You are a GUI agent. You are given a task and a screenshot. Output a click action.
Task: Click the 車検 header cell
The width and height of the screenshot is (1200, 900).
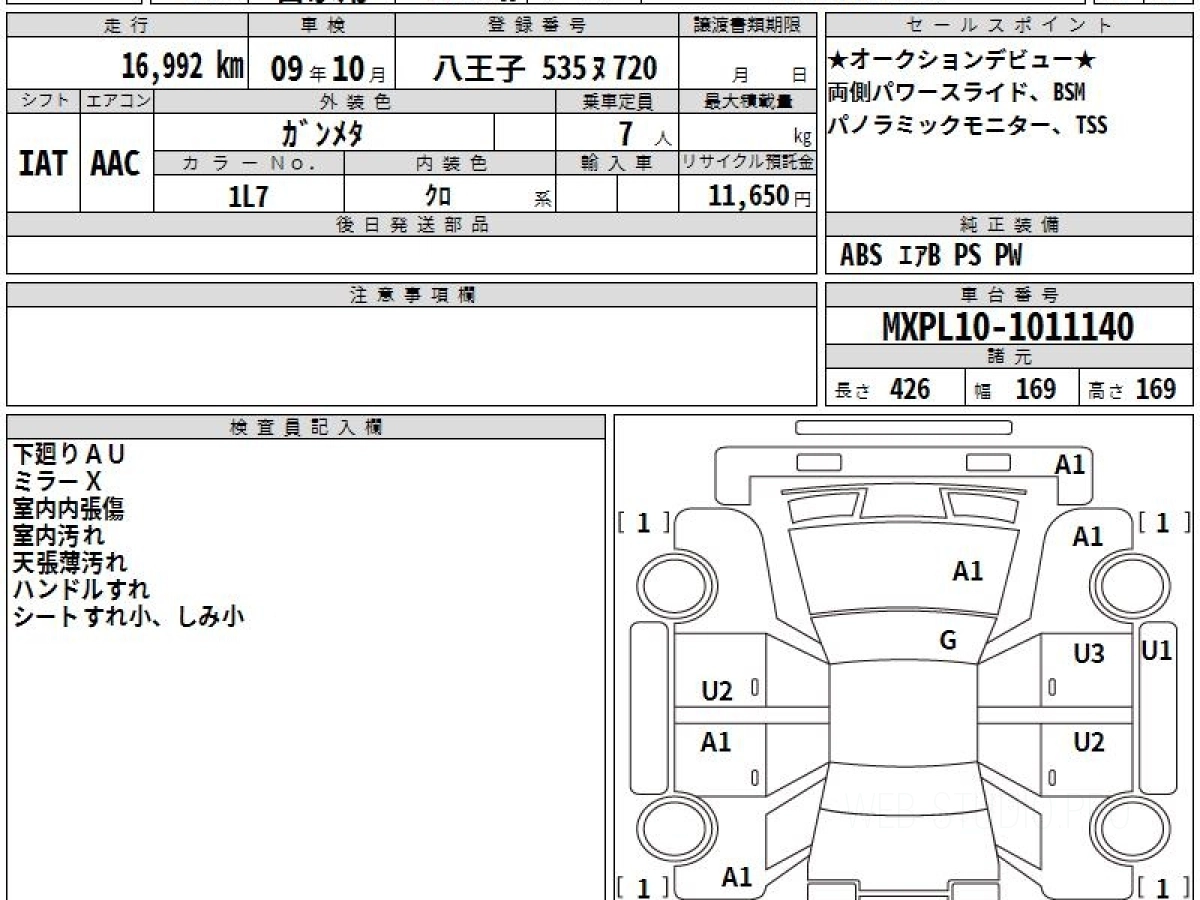(x=322, y=26)
